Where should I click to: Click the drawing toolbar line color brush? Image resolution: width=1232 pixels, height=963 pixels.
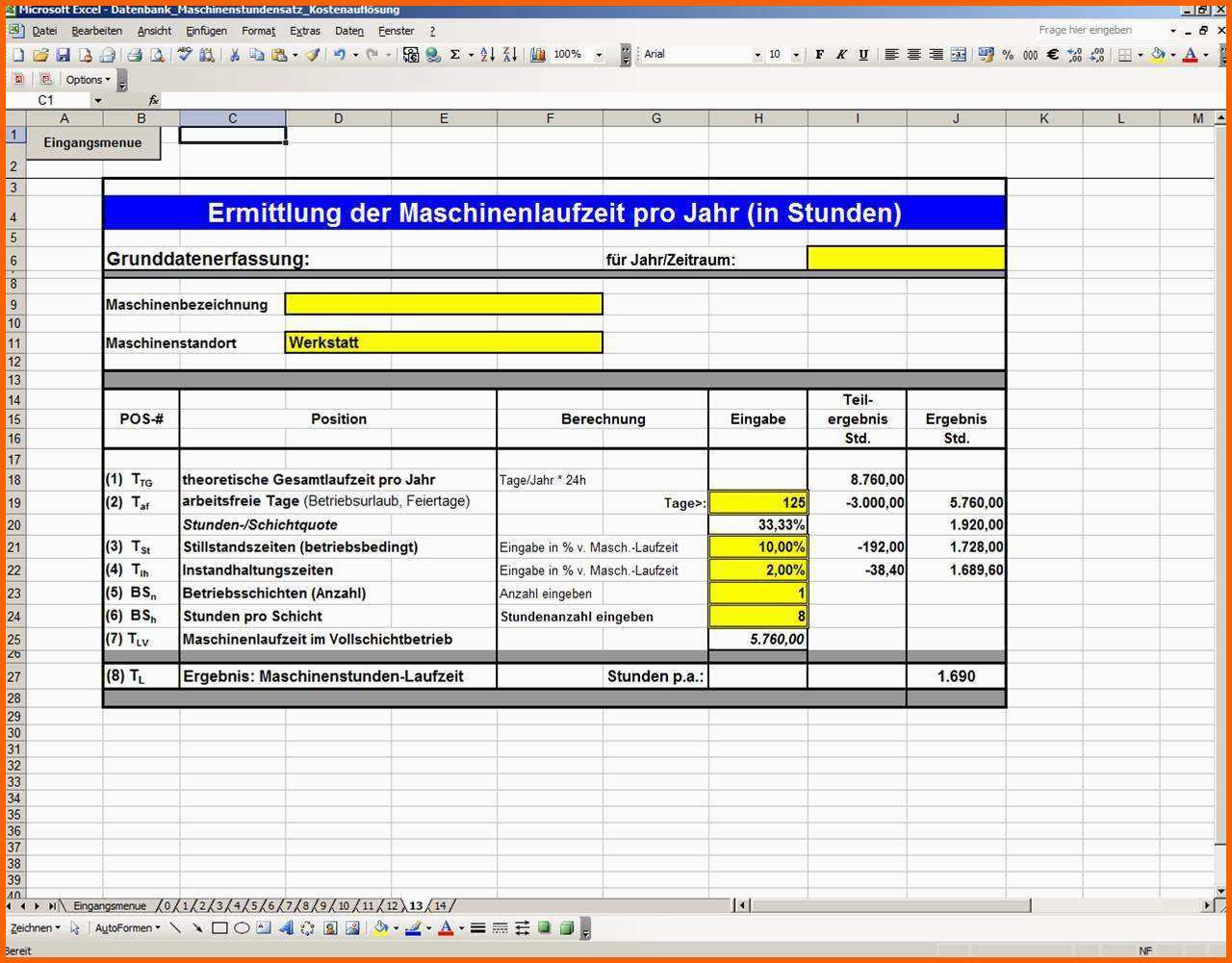pos(414,928)
